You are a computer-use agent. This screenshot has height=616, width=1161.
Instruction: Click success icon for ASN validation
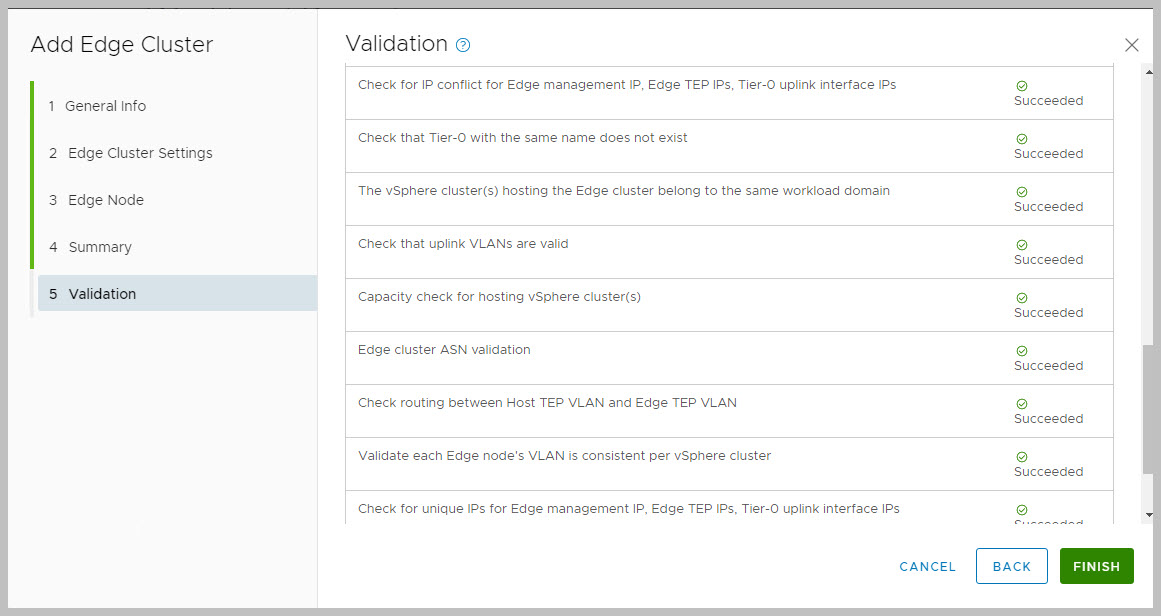pos(1021,351)
